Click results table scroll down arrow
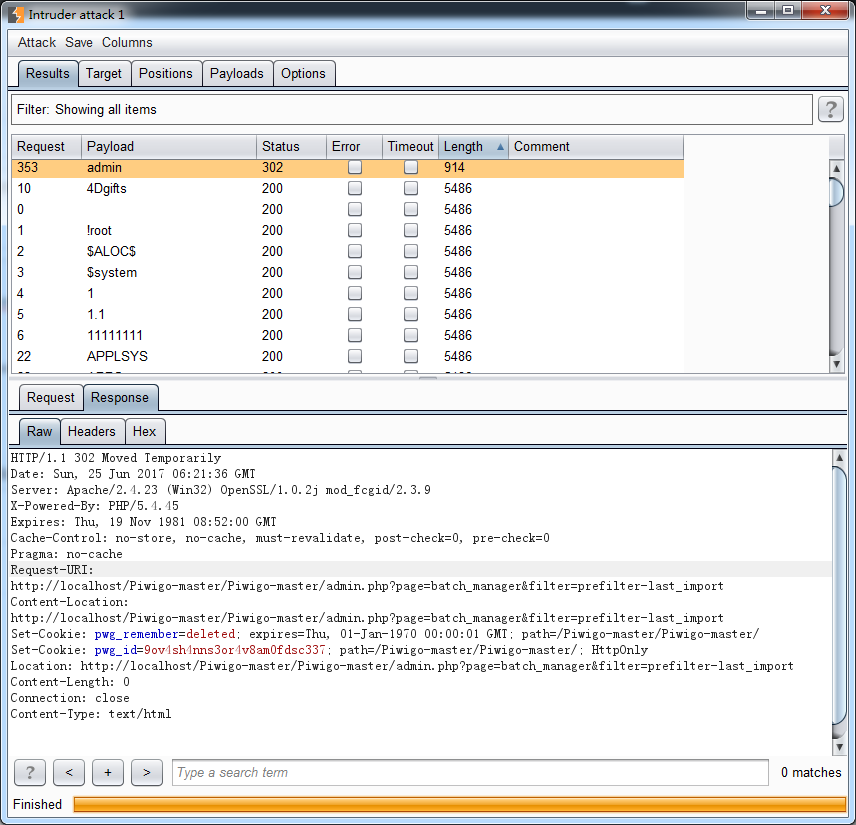 click(836, 365)
